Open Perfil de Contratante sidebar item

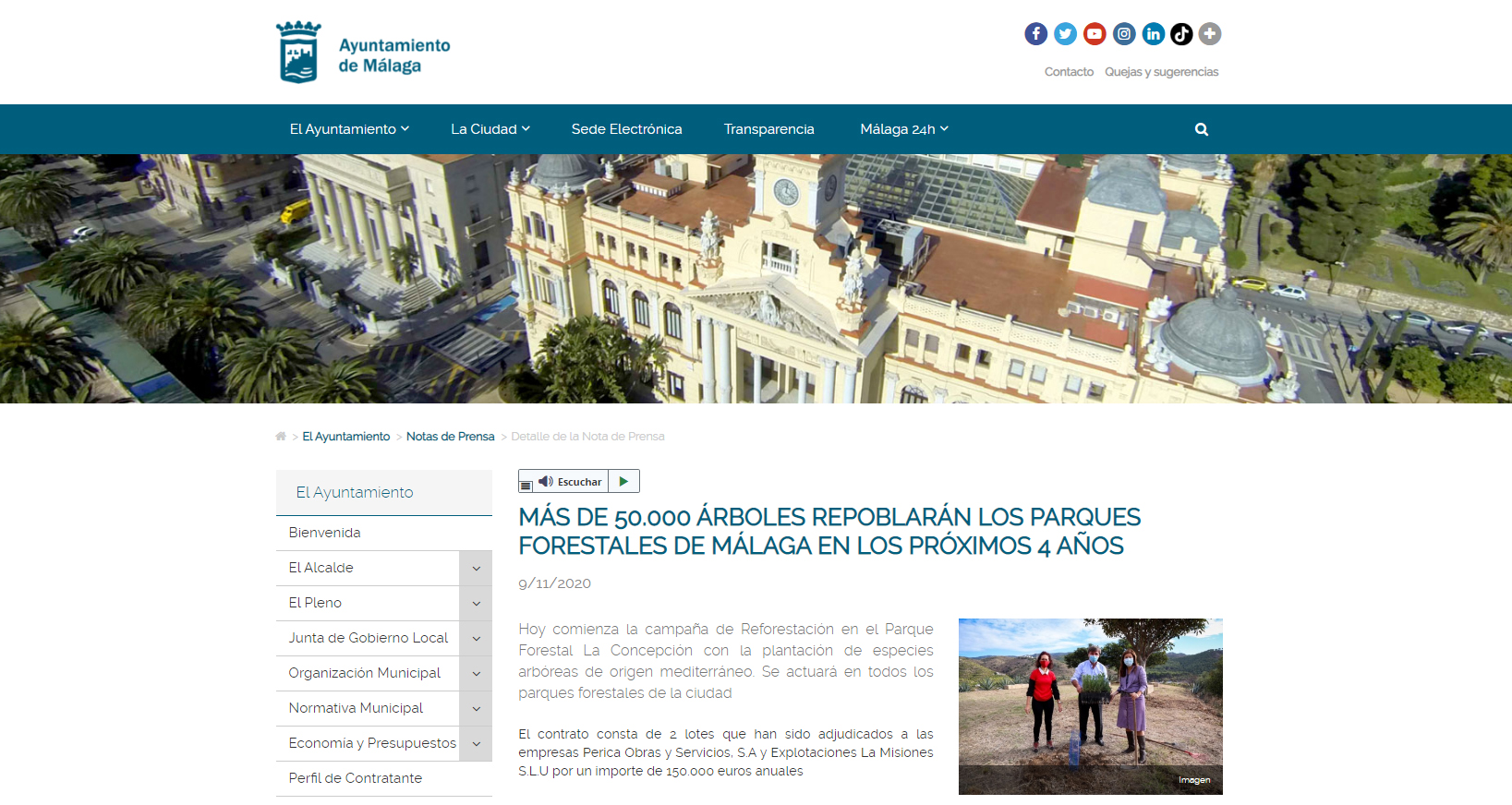383,778
